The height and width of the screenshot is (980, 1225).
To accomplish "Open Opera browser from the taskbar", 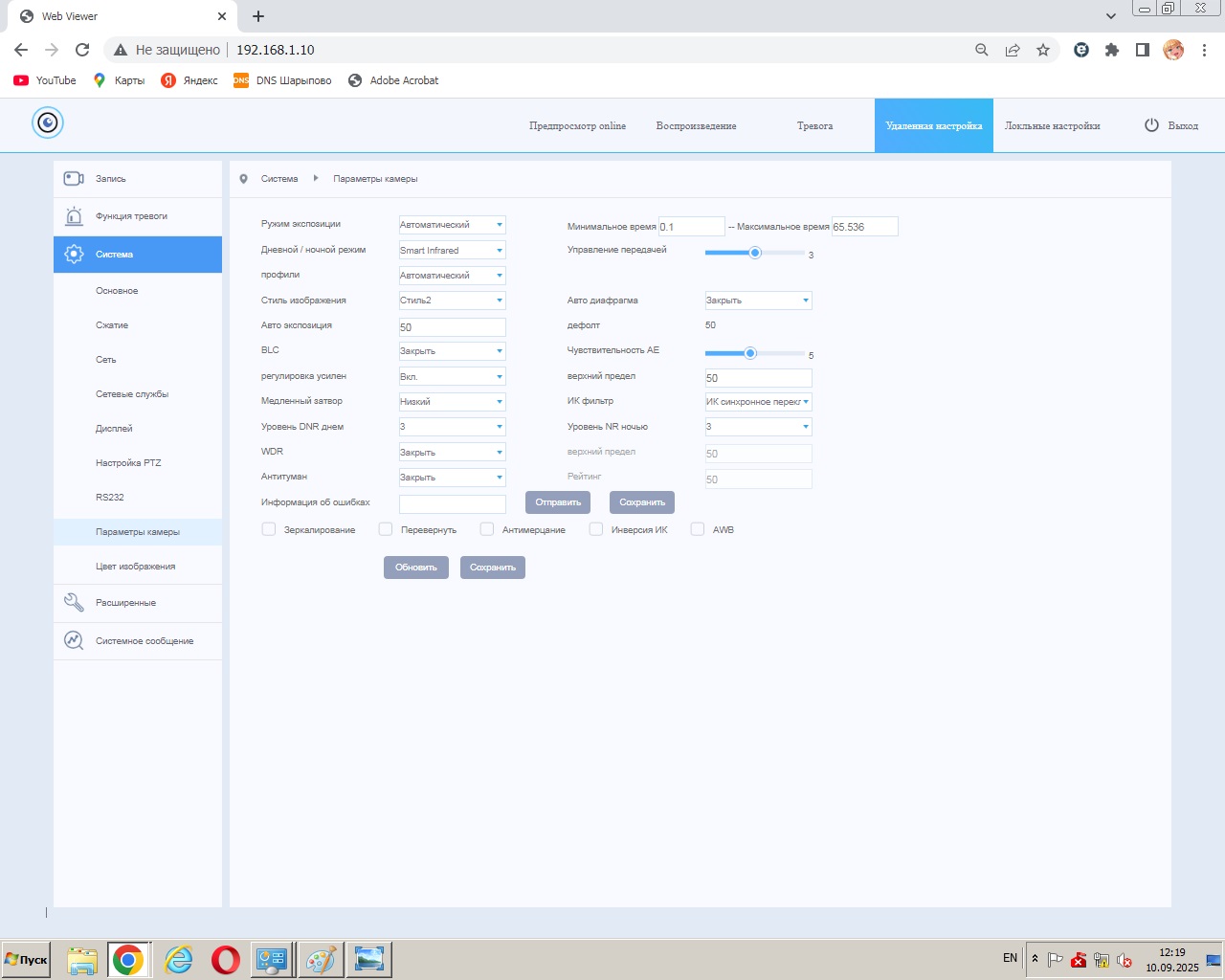I will point(226,959).
